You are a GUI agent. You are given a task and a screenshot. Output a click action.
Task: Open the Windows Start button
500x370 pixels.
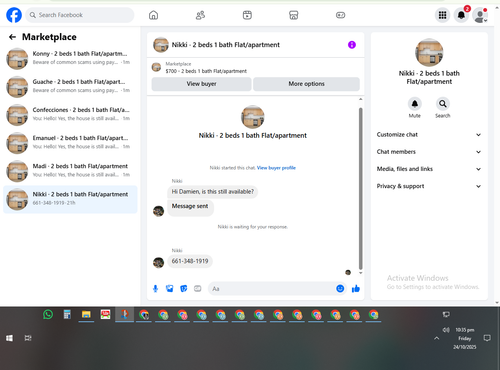[9, 338]
